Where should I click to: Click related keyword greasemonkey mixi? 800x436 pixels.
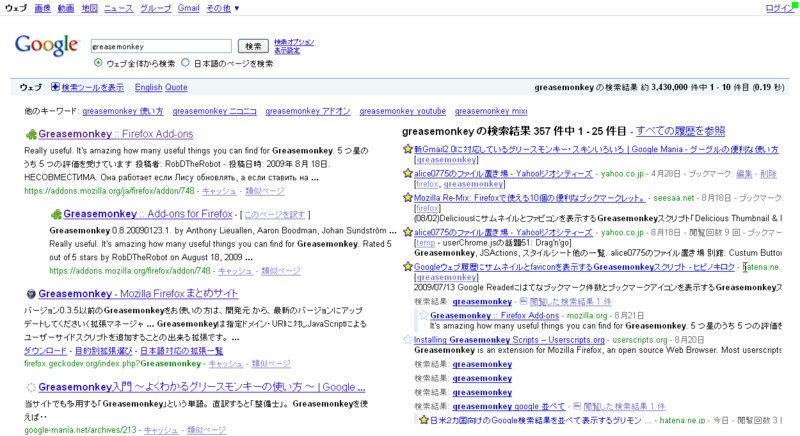click(x=491, y=111)
